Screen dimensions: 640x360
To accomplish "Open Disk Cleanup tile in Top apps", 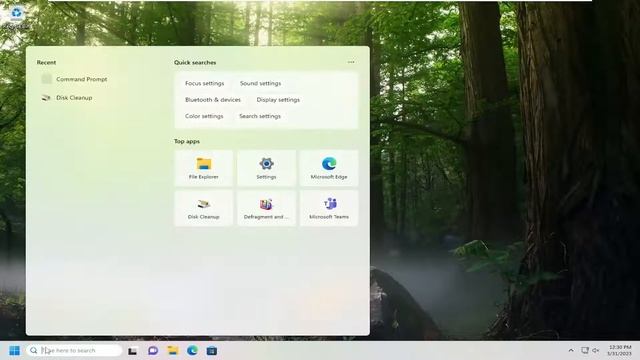I will [x=204, y=208].
